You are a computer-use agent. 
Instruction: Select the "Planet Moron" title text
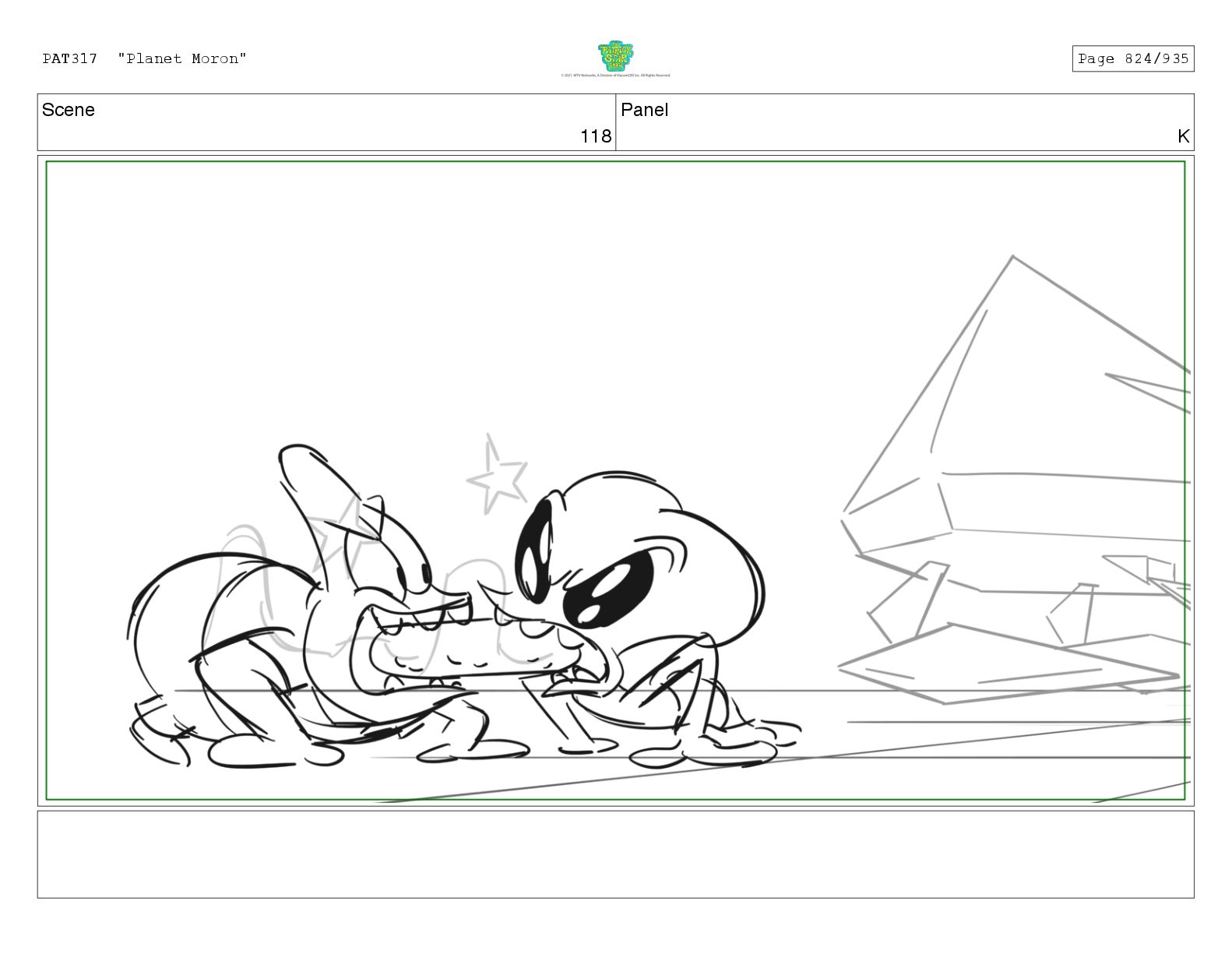pyautogui.click(x=182, y=58)
